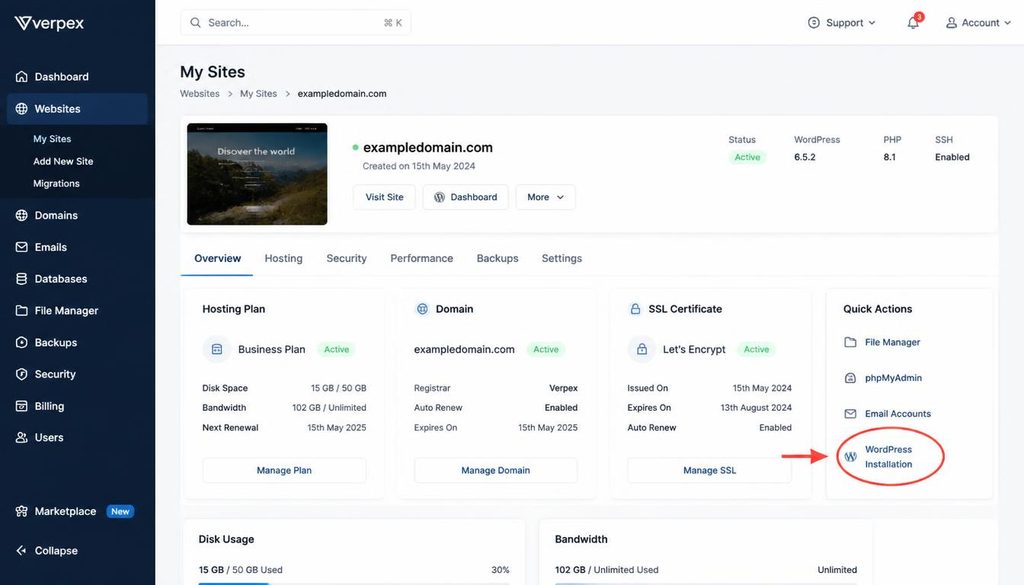
Task: Click the Domains globe icon
Action: tap(22, 215)
